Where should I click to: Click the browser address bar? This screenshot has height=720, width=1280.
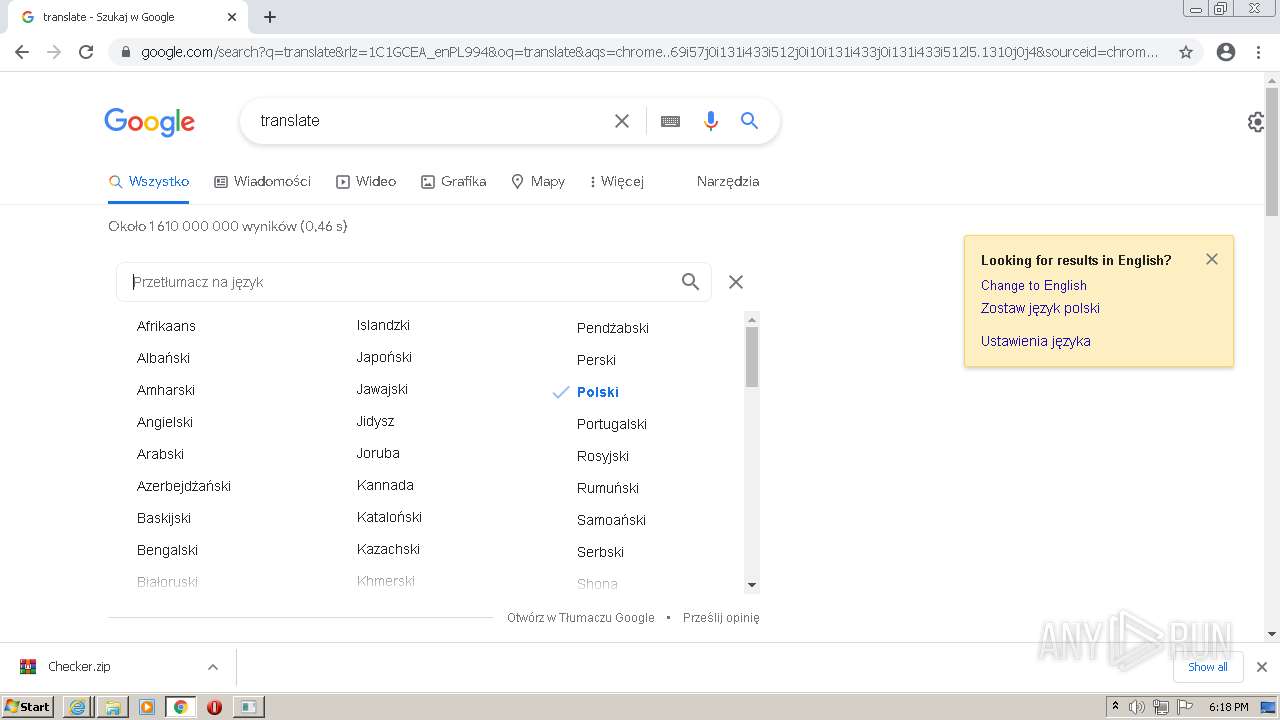point(650,52)
